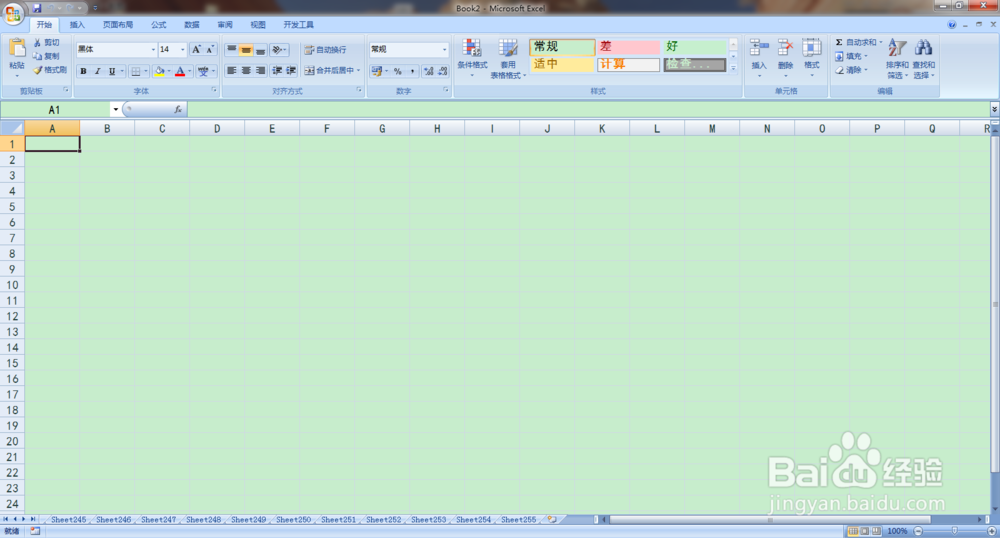Toggle top vertical alignment

[232, 49]
